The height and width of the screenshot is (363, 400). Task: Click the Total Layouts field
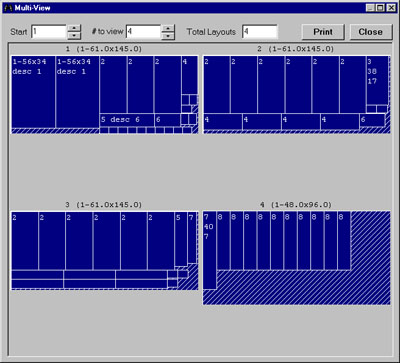pos(260,32)
